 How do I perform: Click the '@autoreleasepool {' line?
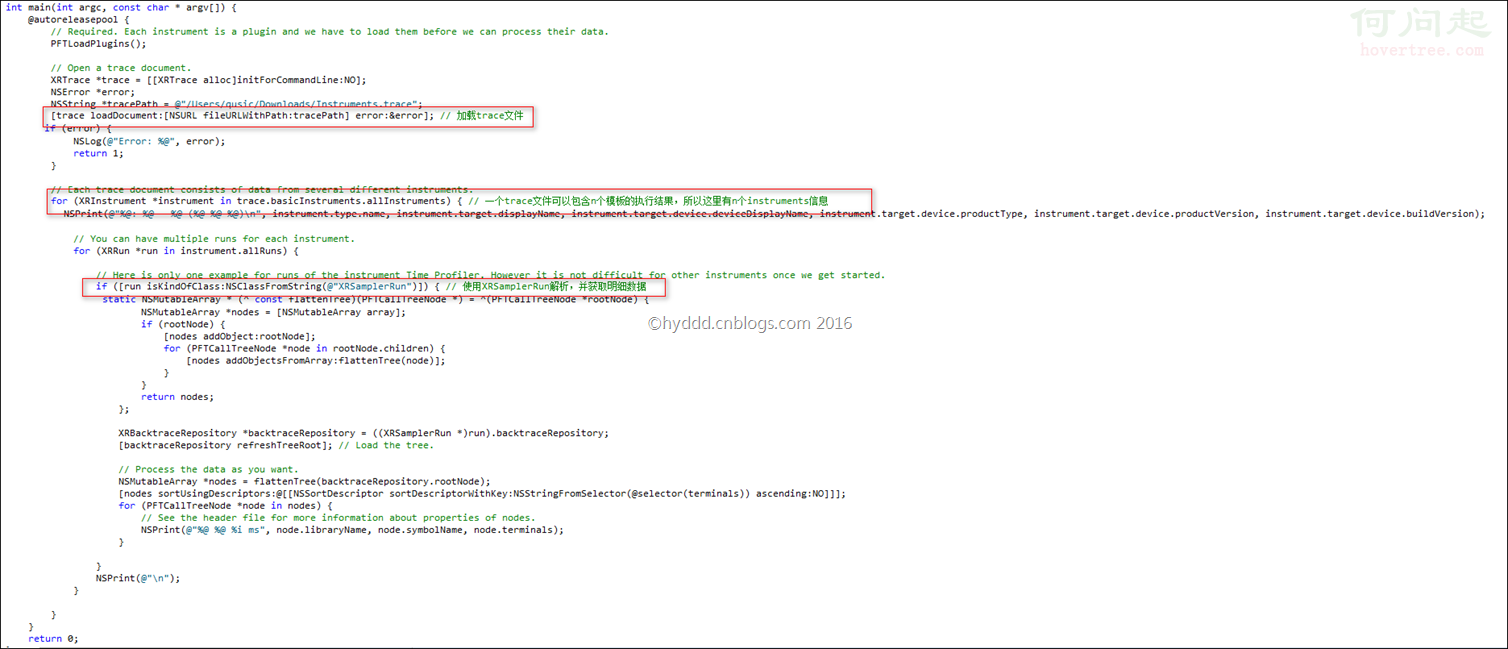click(x=79, y=19)
